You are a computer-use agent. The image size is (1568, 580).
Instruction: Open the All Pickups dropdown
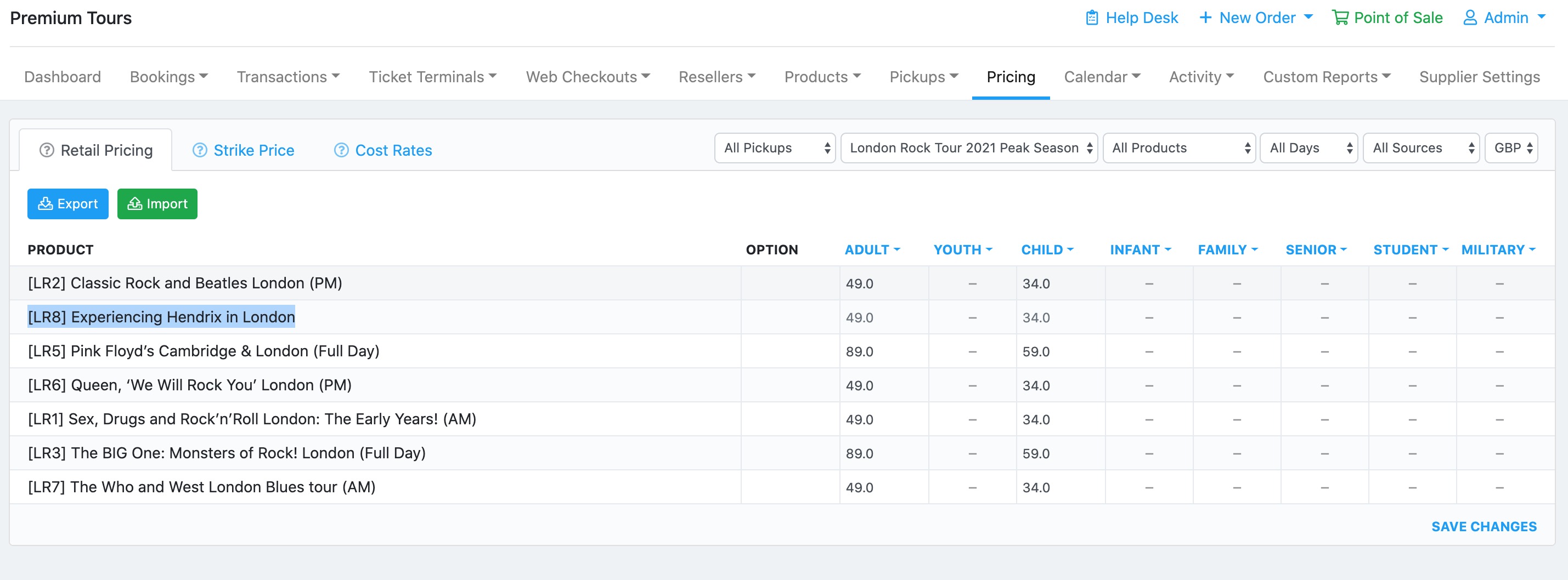(774, 149)
